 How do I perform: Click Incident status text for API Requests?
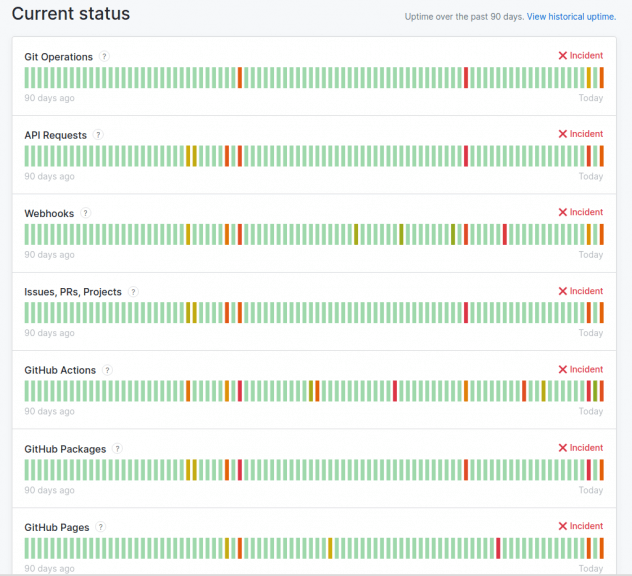pos(586,134)
